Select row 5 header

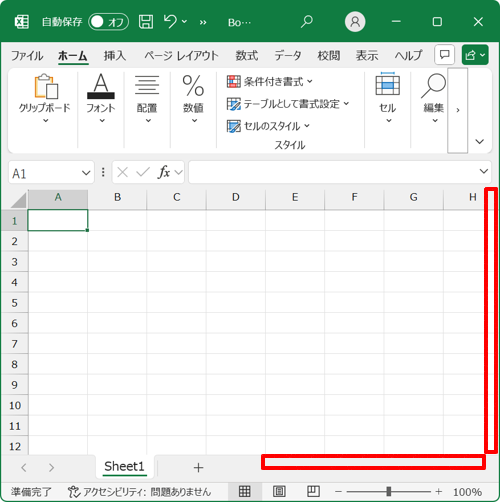pyautogui.click(x=14, y=303)
